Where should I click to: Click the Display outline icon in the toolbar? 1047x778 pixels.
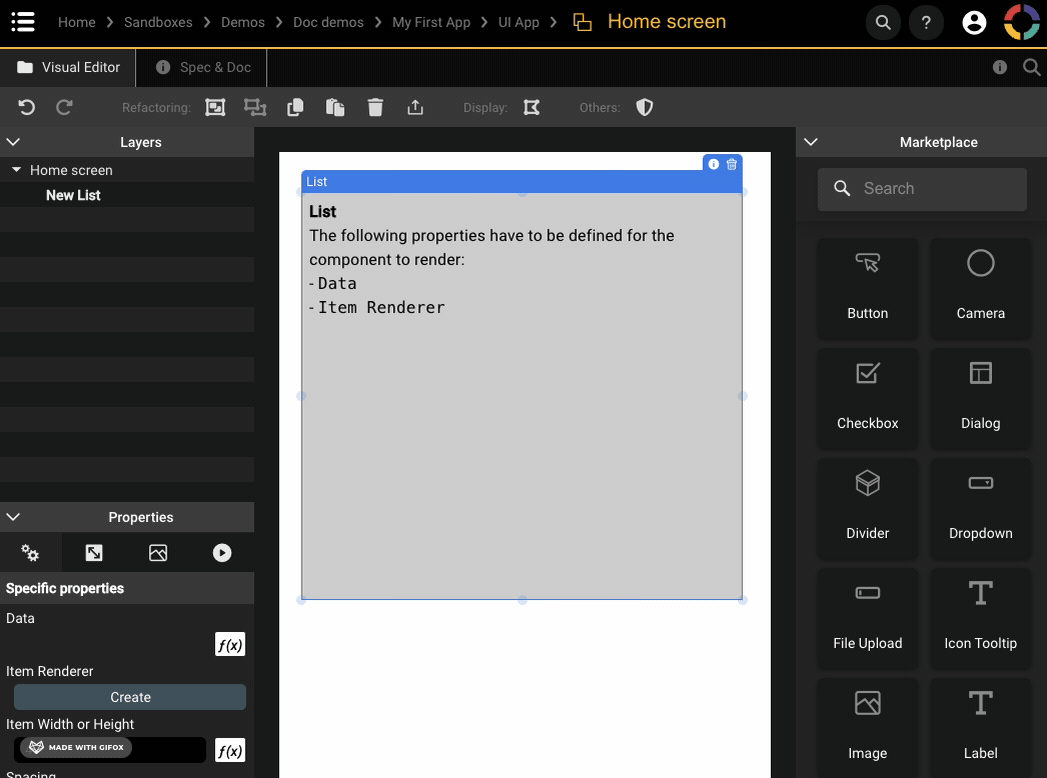(531, 107)
